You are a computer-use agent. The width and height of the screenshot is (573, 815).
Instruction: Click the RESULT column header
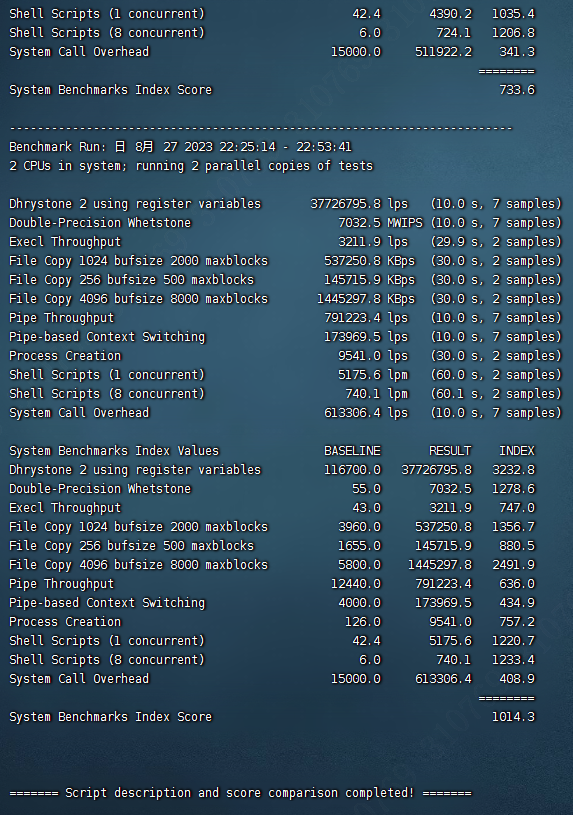coord(450,451)
